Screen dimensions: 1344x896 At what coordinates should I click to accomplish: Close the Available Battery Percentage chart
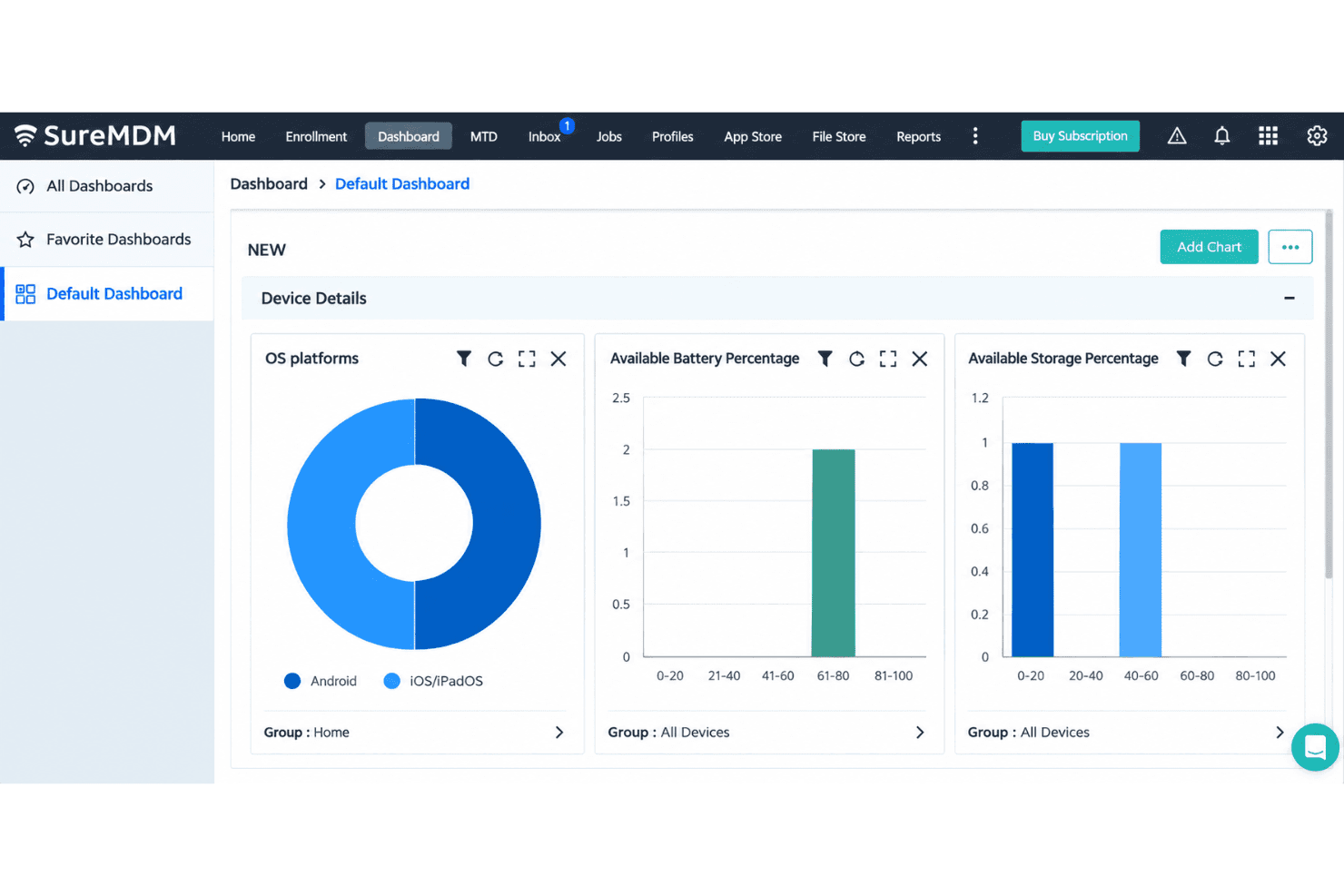tap(920, 359)
